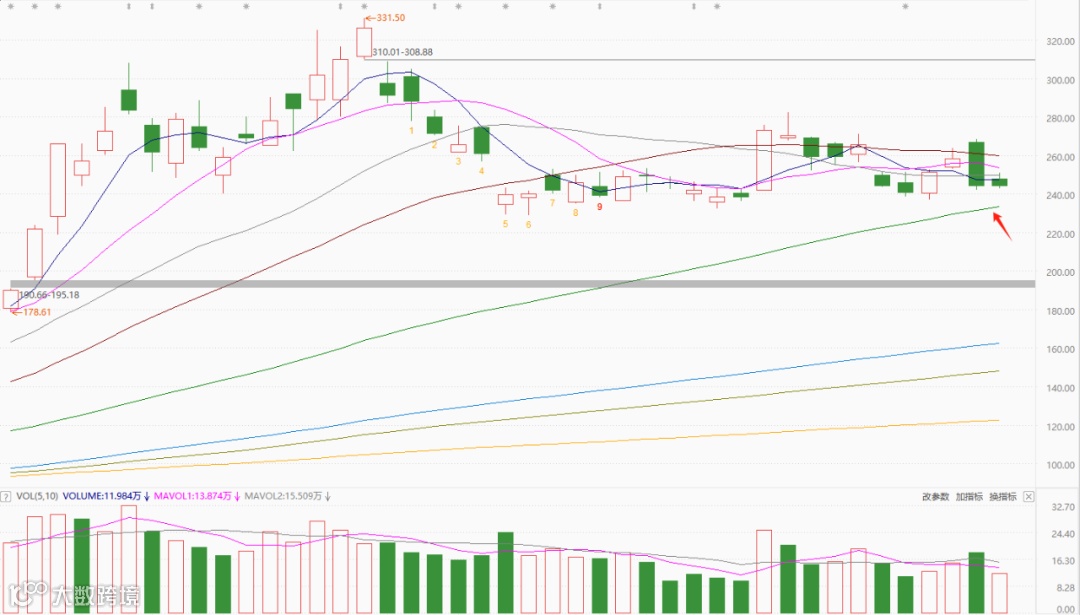1080x615 pixels.
Task: Click sequence number 7 below the candle
Action: (552, 203)
